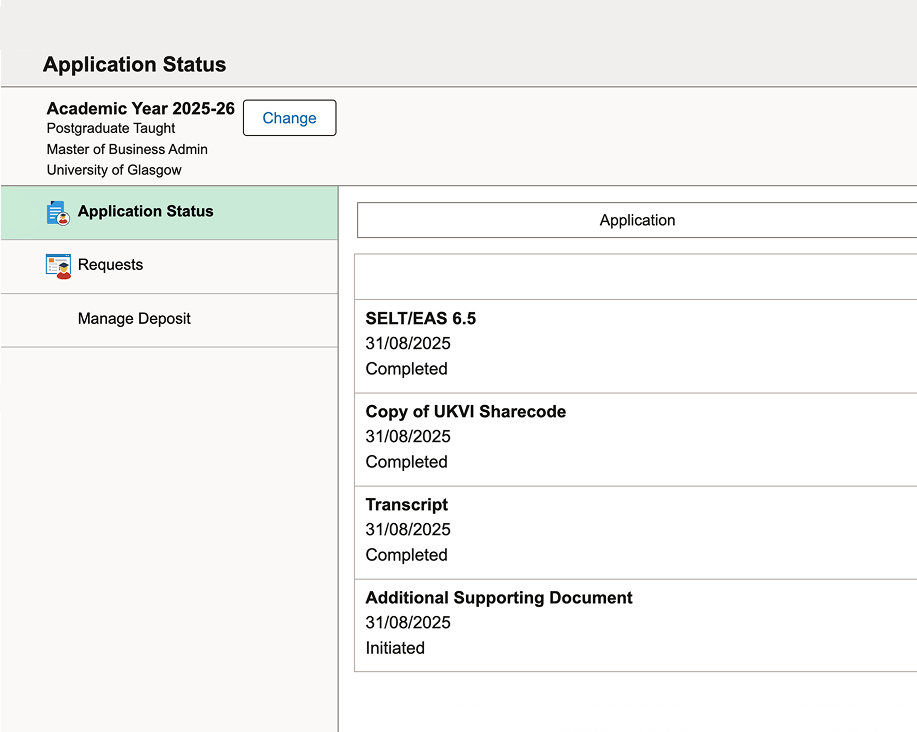Open Copy of UKVI Sharecode item
917x732 pixels.
pos(465,412)
